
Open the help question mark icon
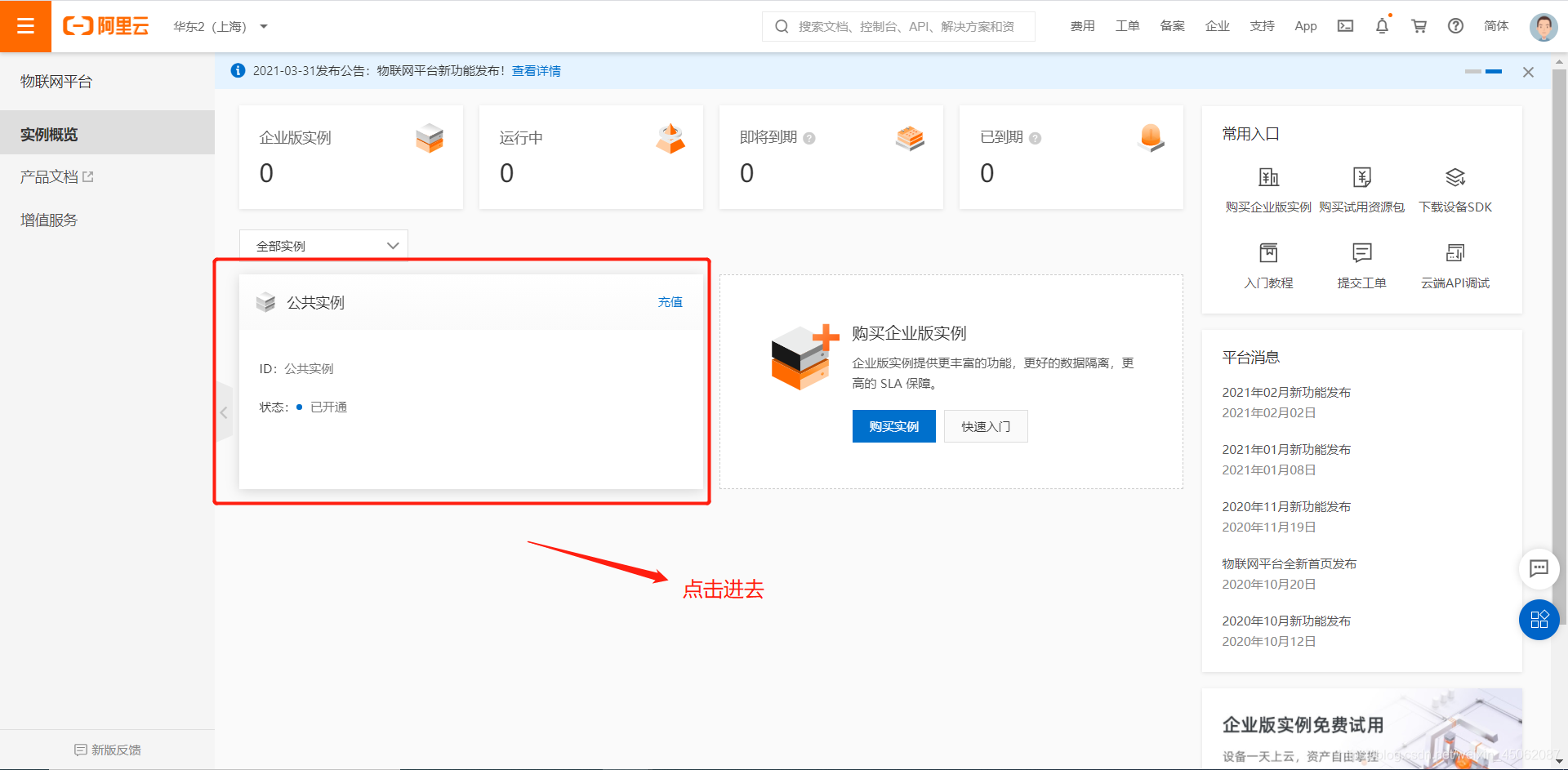coord(1455,26)
